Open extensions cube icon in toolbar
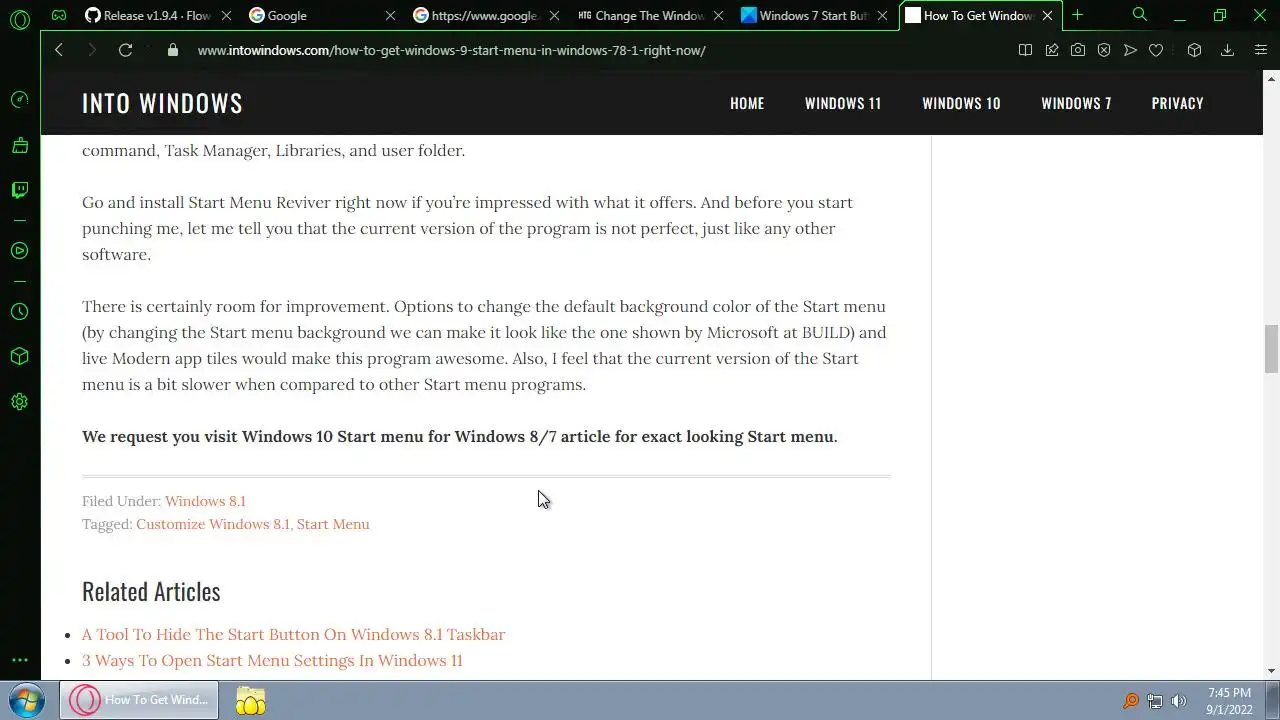Viewport: 1280px width, 720px height. click(x=1194, y=50)
